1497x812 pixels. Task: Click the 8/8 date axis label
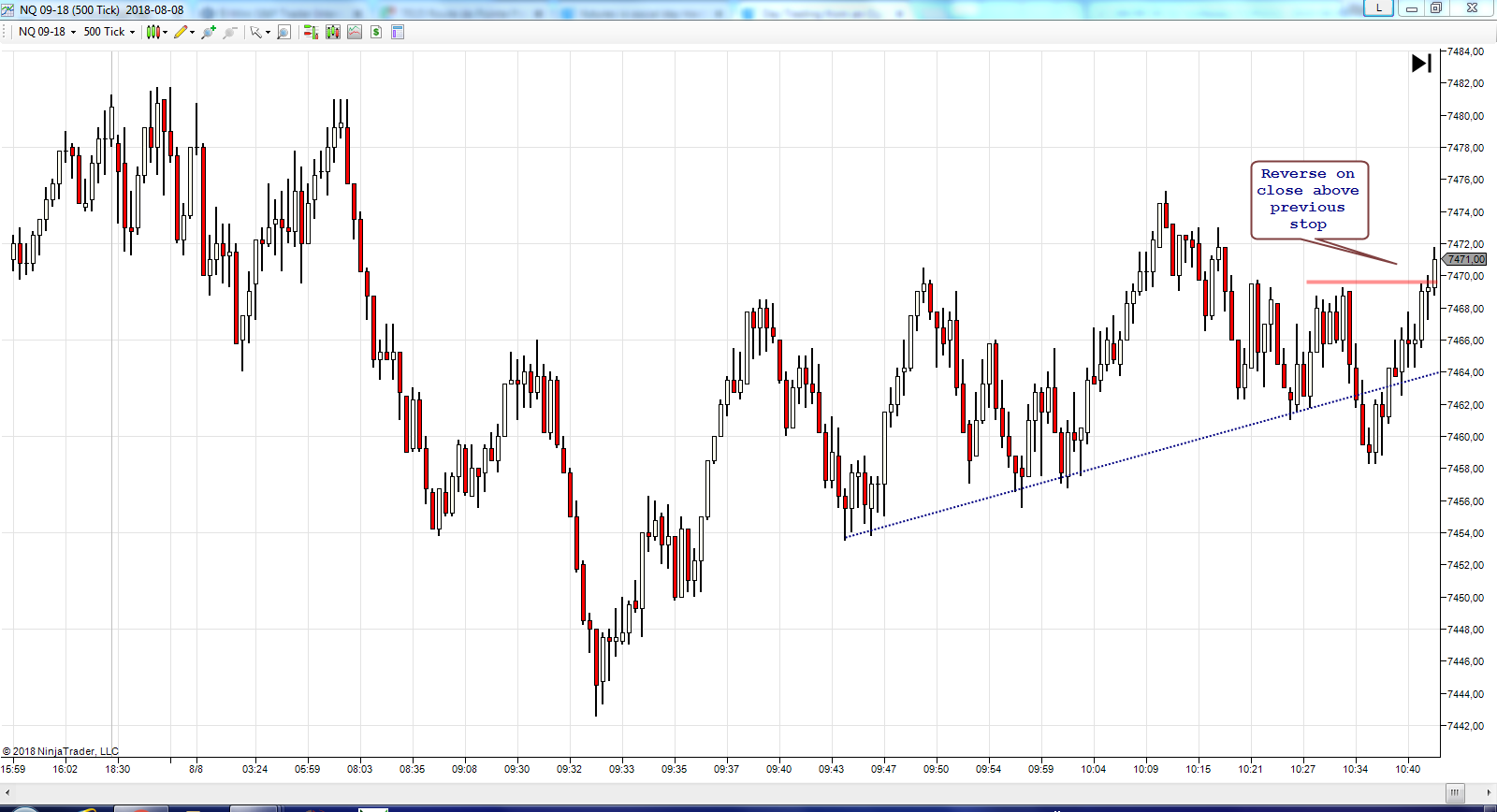coord(196,769)
